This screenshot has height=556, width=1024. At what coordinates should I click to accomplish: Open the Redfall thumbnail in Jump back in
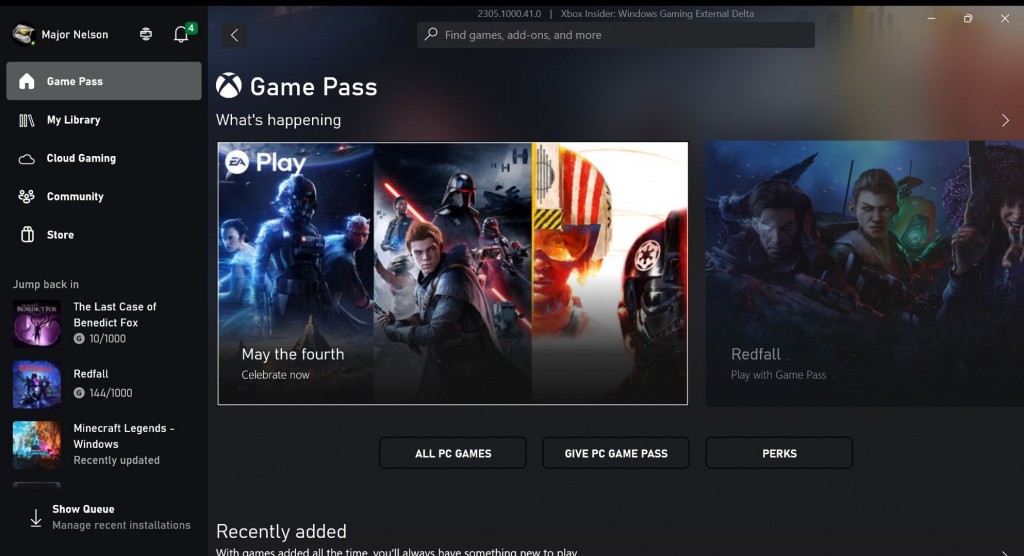coord(37,385)
